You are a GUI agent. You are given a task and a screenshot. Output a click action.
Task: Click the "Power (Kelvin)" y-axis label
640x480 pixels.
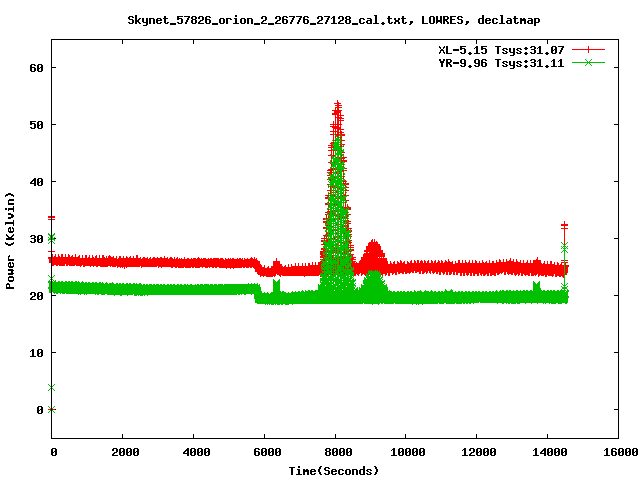pos(10,241)
